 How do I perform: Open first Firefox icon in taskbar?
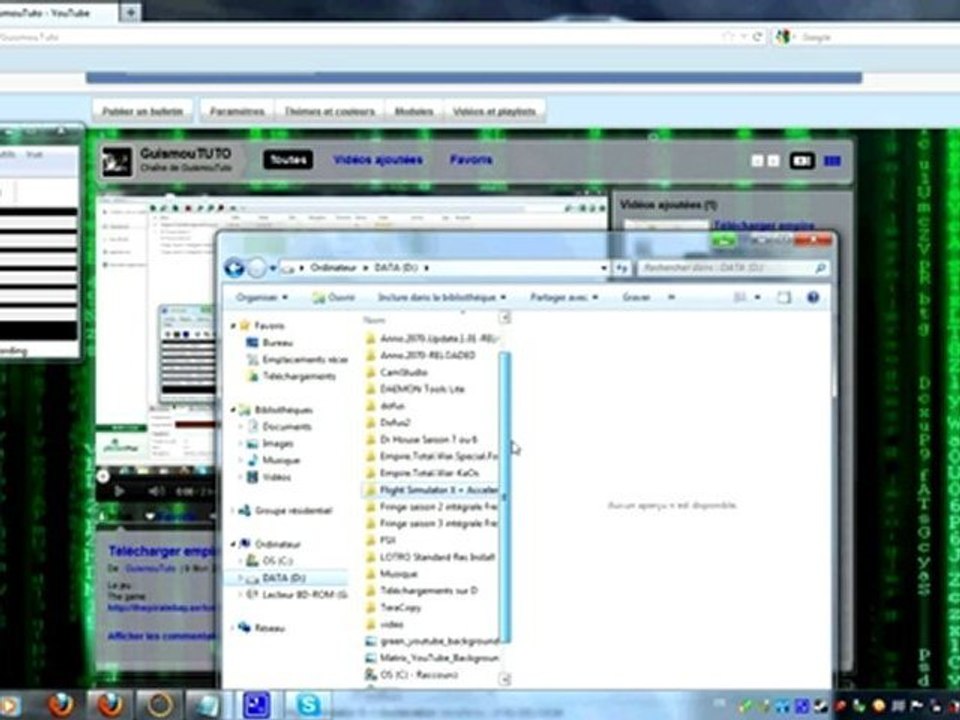(x=61, y=705)
